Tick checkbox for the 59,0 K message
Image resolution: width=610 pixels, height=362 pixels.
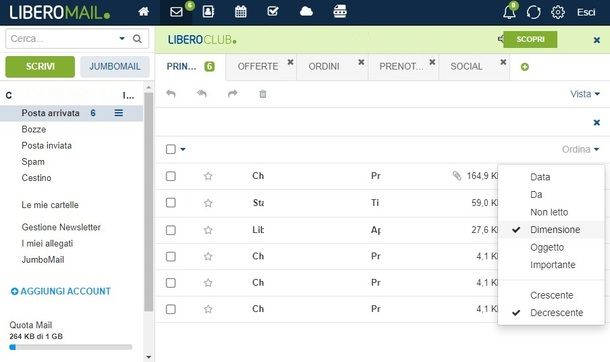click(x=171, y=203)
